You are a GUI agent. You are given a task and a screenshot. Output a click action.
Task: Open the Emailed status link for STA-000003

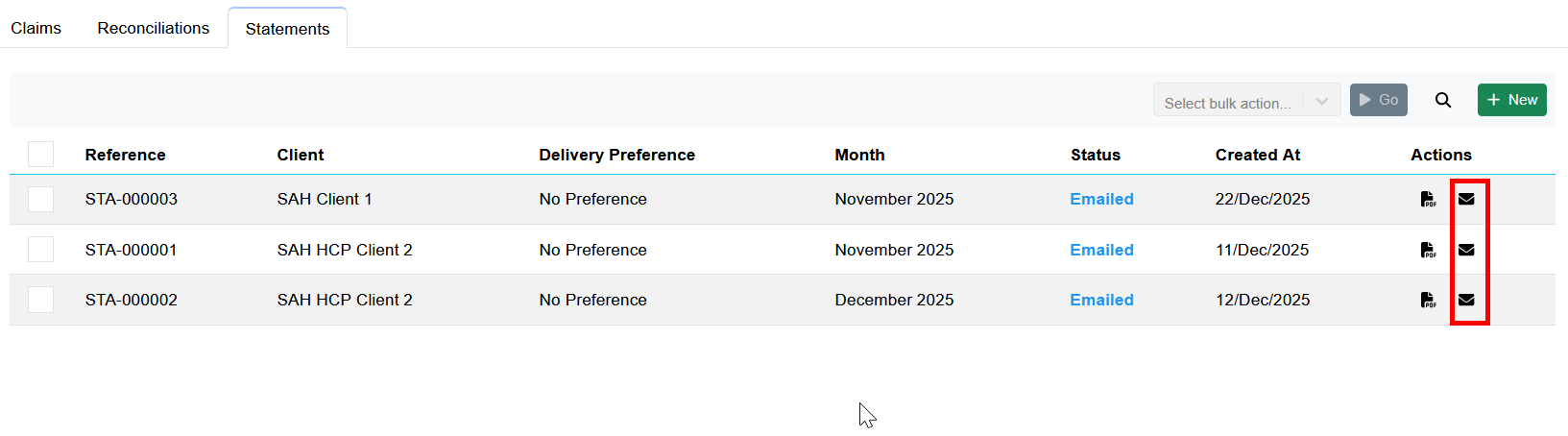pos(1101,199)
